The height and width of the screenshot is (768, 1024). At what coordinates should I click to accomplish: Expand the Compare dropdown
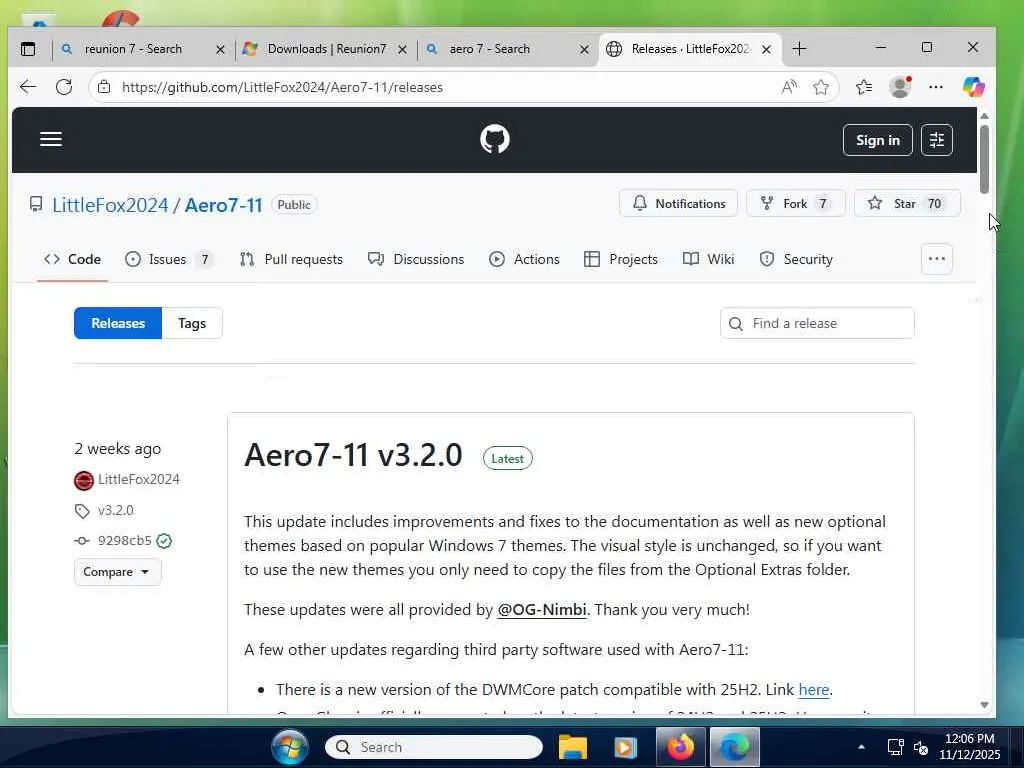[x=118, y=572]
